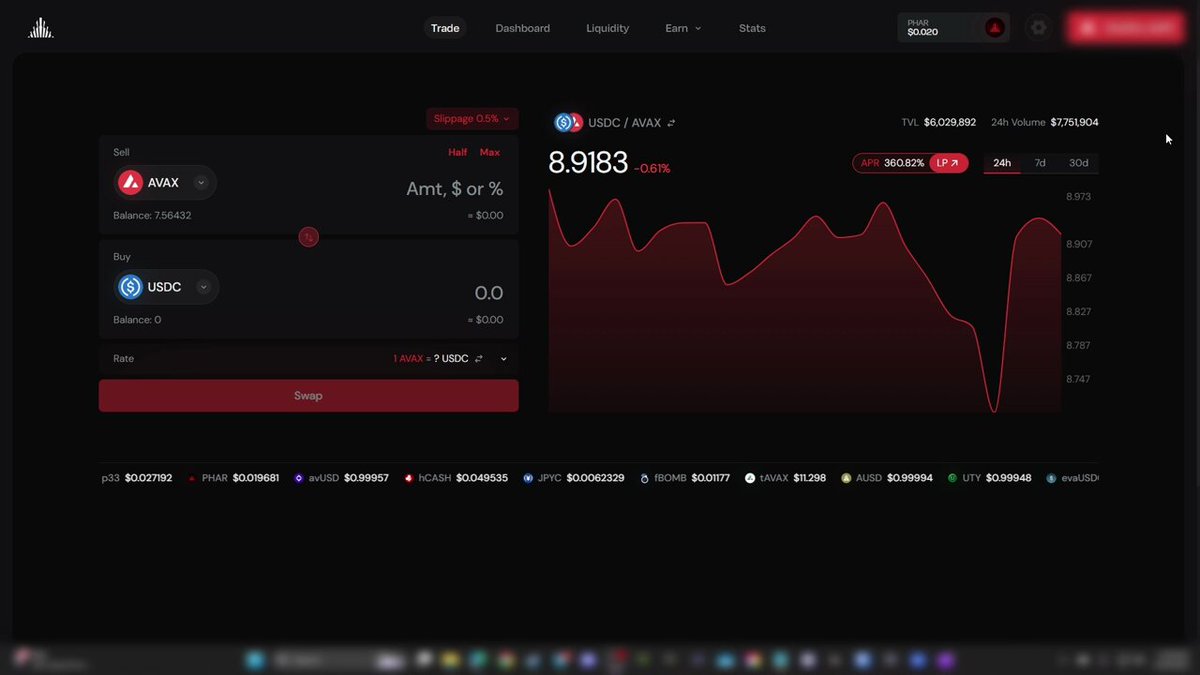Click the tAVAX ticker icon
The image size is (1200, 675).
tap(750, 479)
